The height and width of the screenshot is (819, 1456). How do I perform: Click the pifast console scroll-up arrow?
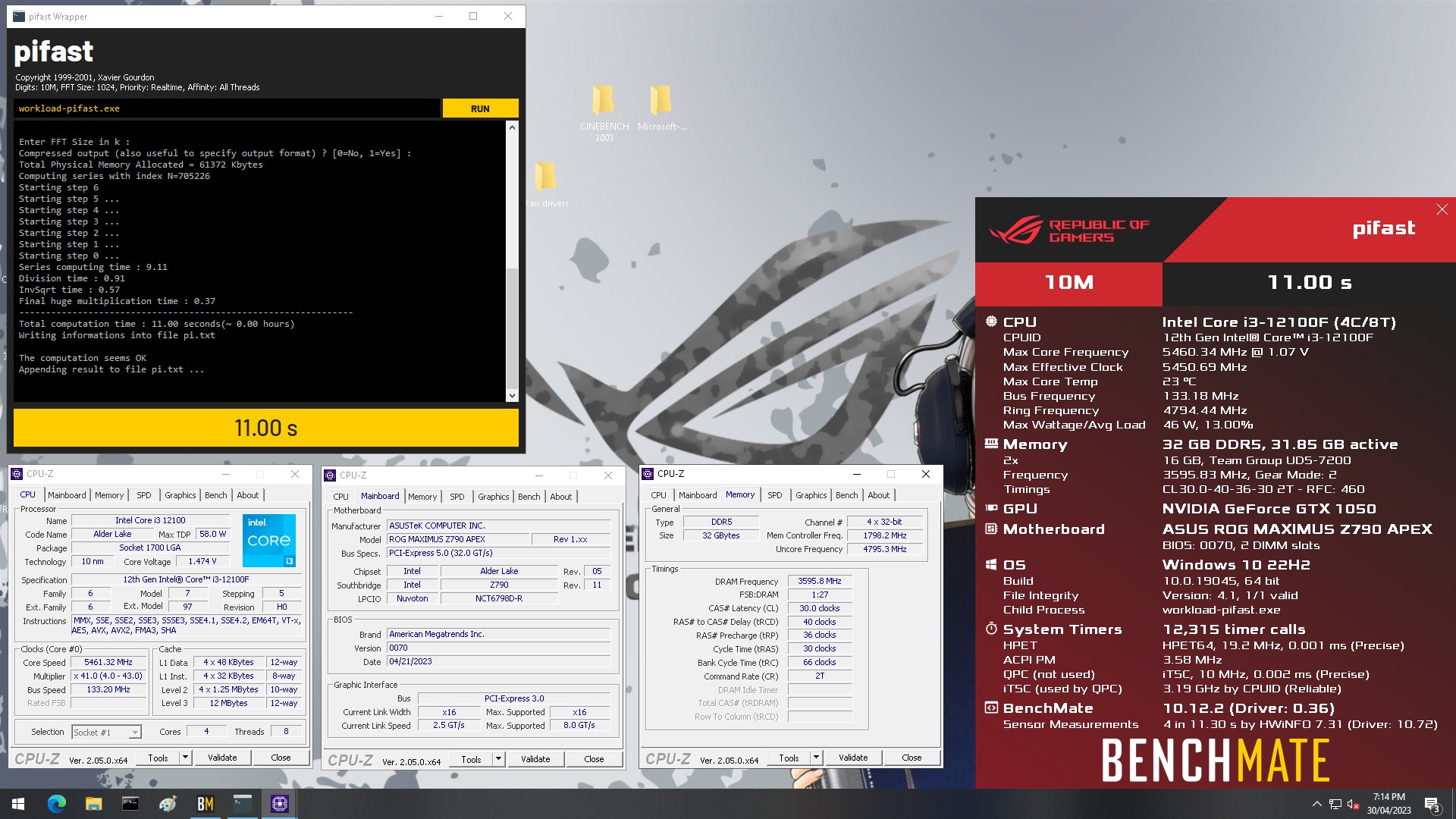[512, 127]
